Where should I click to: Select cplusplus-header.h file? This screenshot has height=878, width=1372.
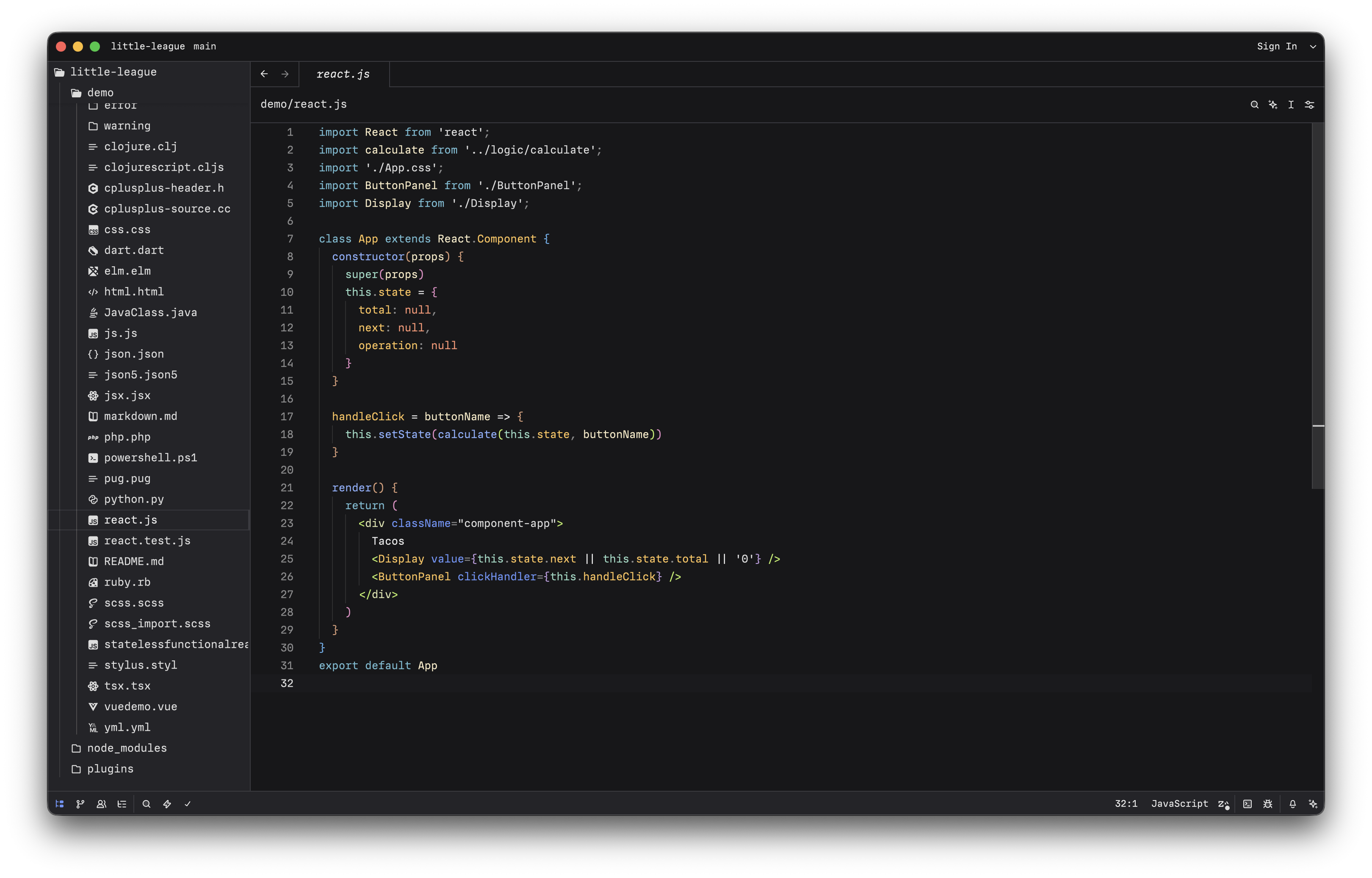(149, 188)
